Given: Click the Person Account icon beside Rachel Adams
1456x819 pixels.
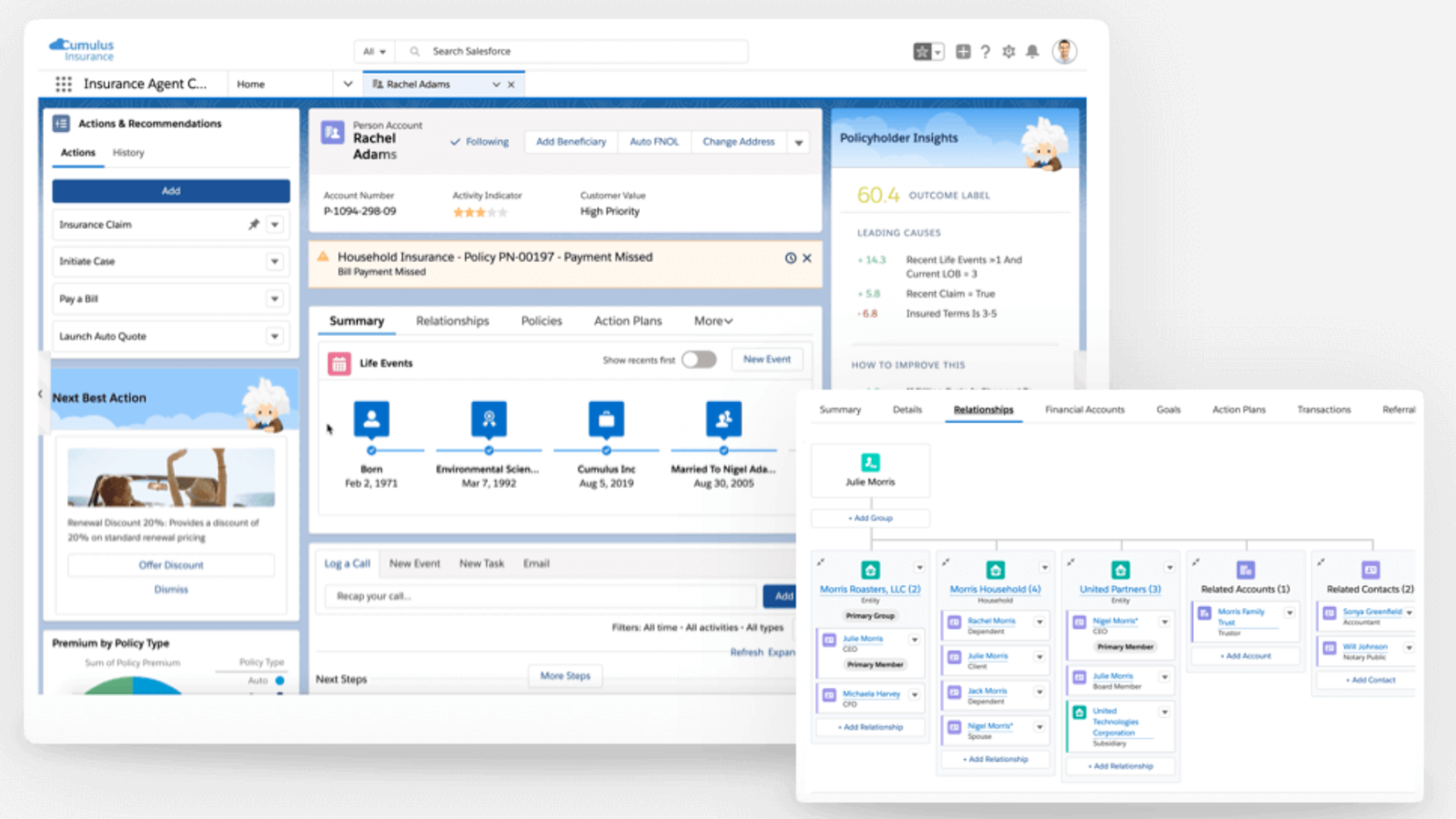Looking at the screenshot, I should click(x=332, y=133).
